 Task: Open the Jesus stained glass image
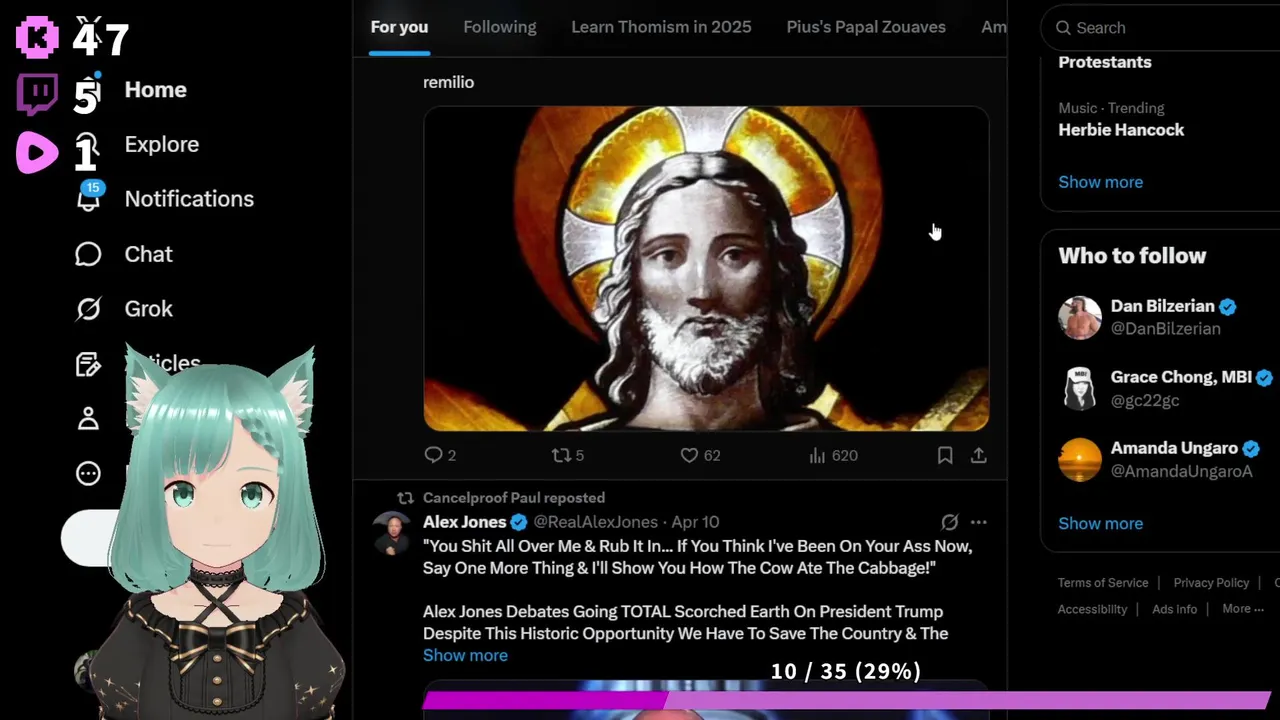pos(706,269)
